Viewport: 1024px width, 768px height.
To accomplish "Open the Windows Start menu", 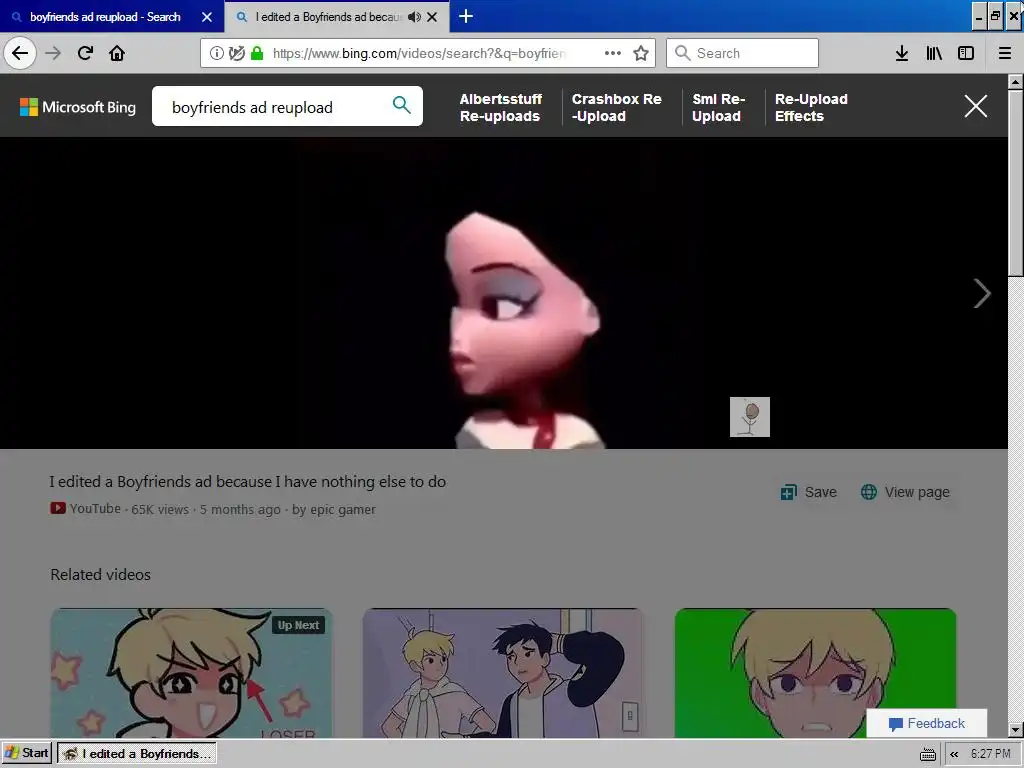I will point(27,753).
